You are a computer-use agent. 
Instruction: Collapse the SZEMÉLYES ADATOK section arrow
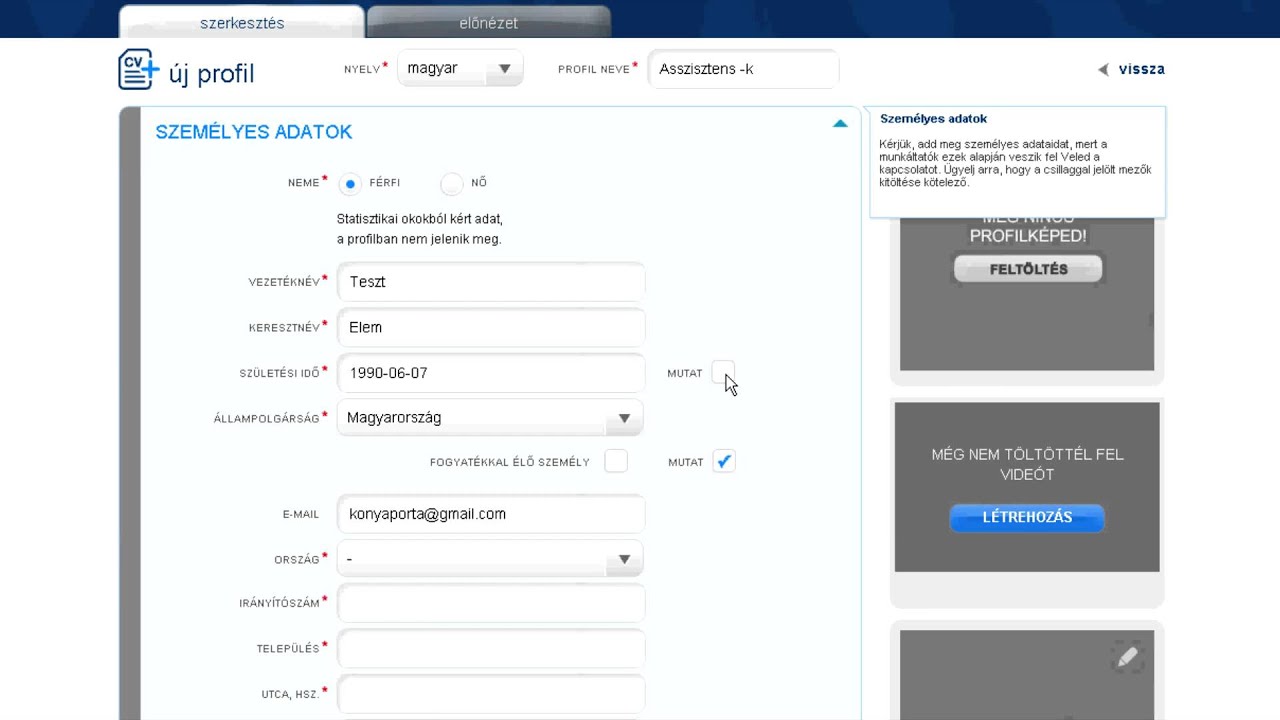pos(840,124)
